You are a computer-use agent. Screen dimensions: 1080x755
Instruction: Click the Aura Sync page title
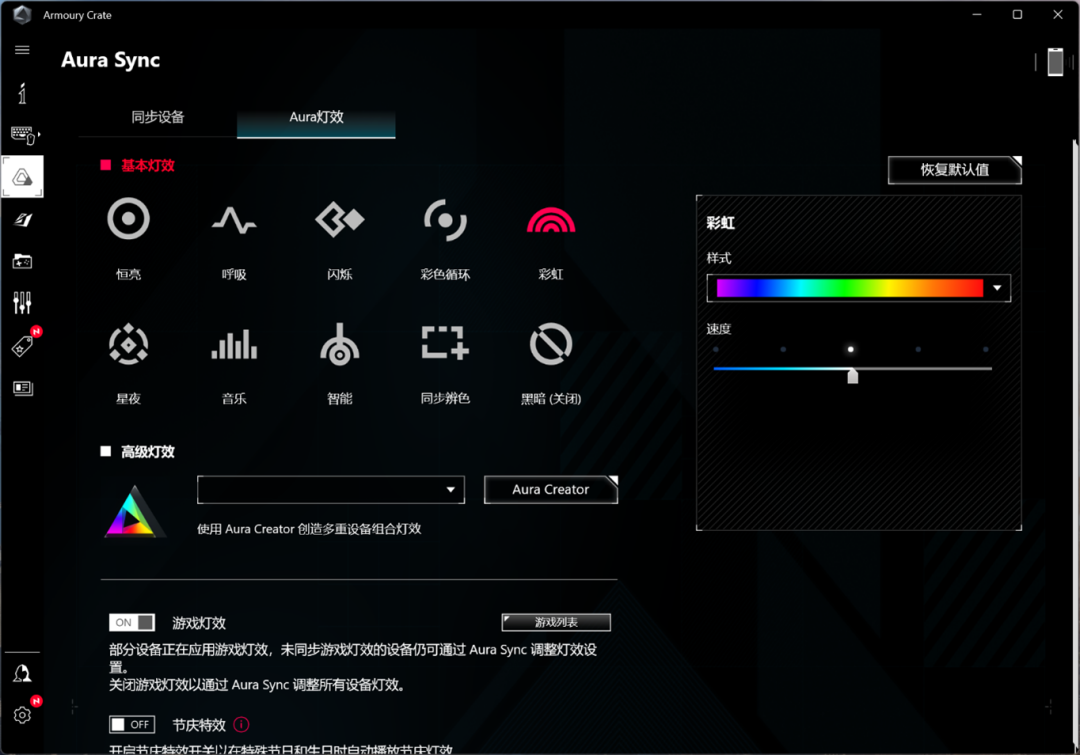110,60
